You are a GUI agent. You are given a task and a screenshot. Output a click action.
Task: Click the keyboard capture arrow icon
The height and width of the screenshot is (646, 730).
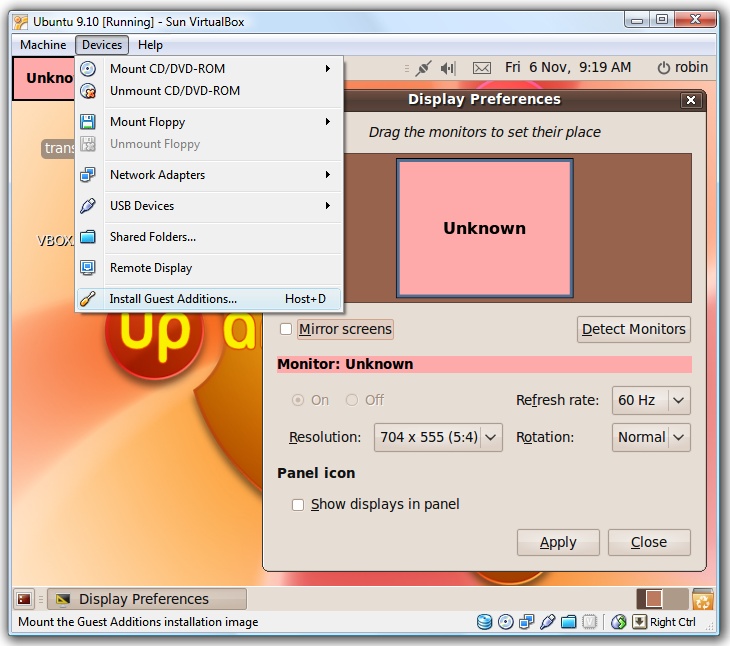[x=640, y=622]
